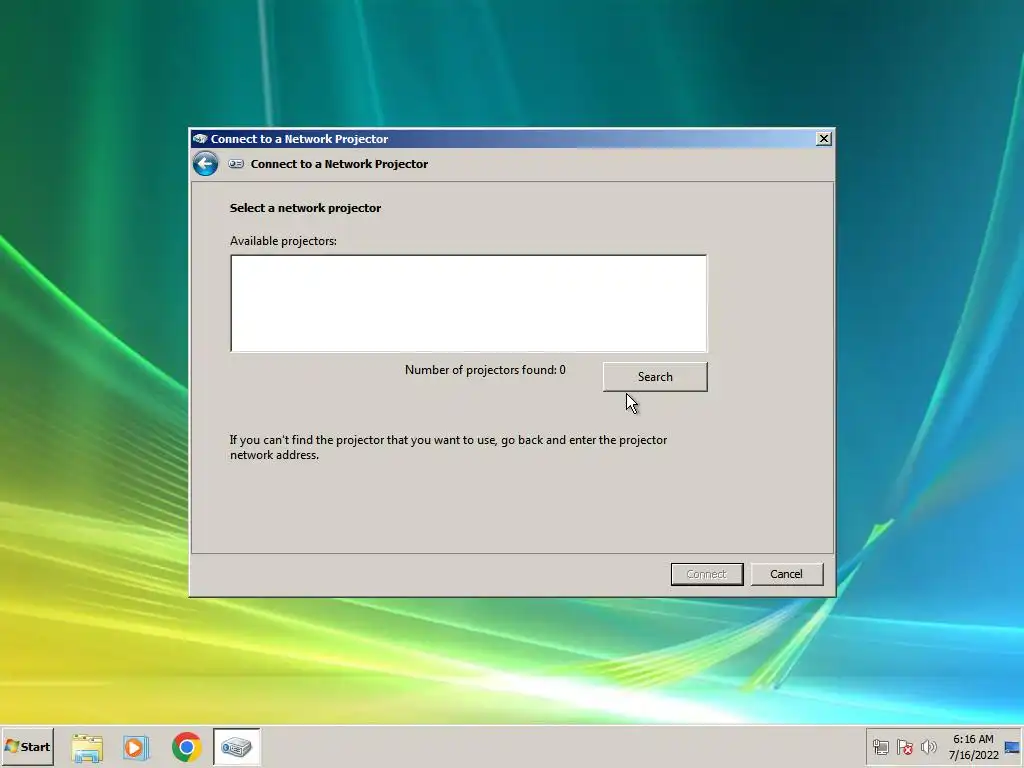Viewport: 1024px width, 768px height.
Task: Launch Windows Media Player from the taskbar
Action: click(x=136, y=747)
